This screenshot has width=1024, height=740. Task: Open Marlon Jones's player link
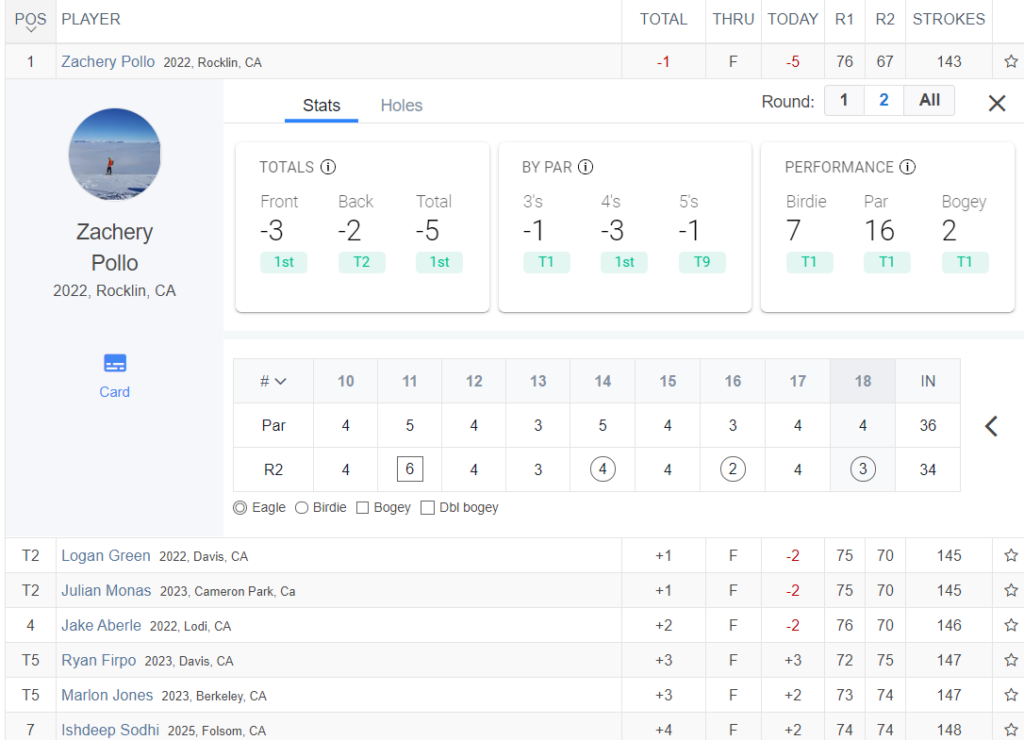tap(107, 695)
